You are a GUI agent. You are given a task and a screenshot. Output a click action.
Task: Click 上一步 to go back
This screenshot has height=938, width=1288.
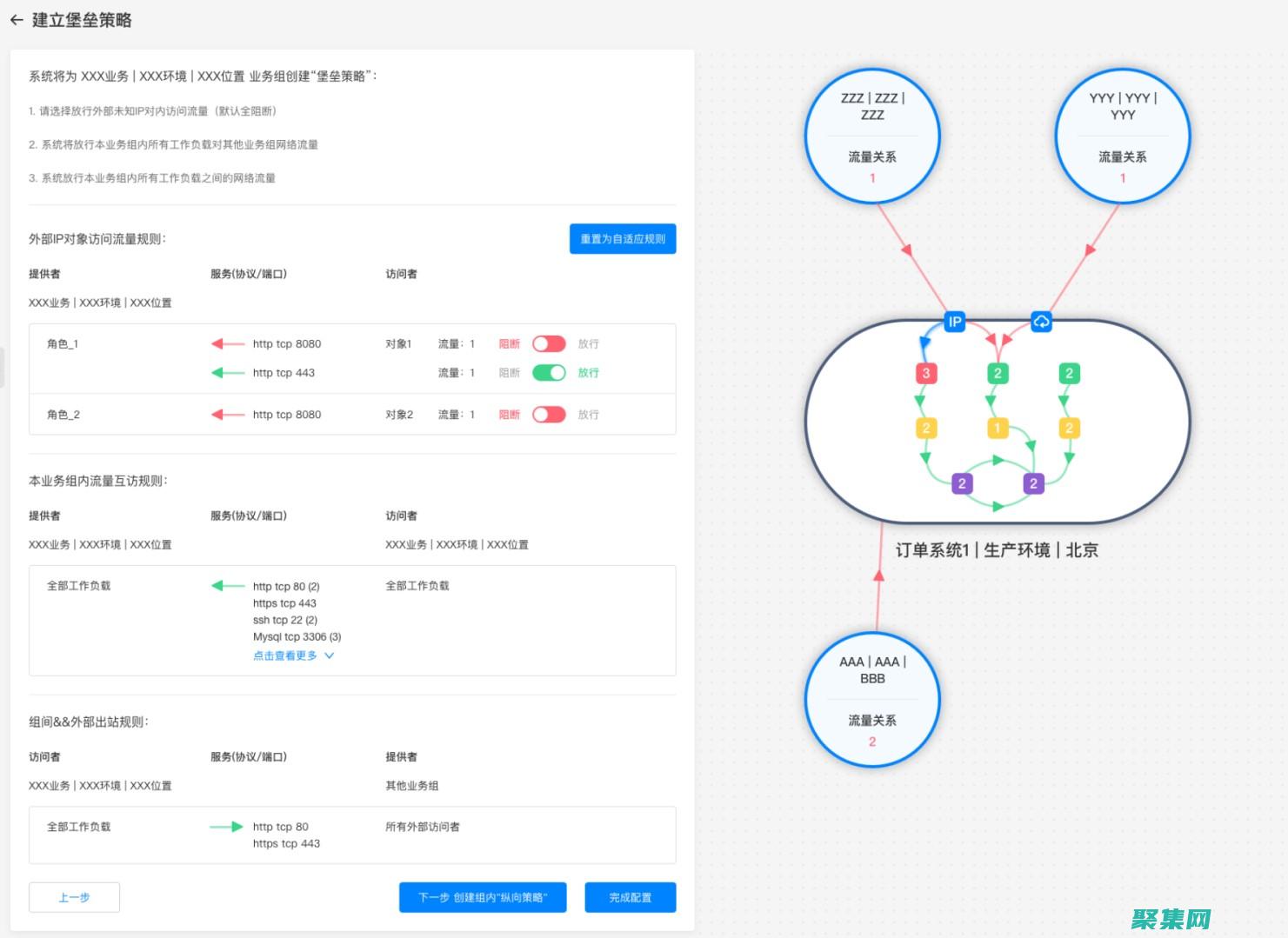pos(74,897)
